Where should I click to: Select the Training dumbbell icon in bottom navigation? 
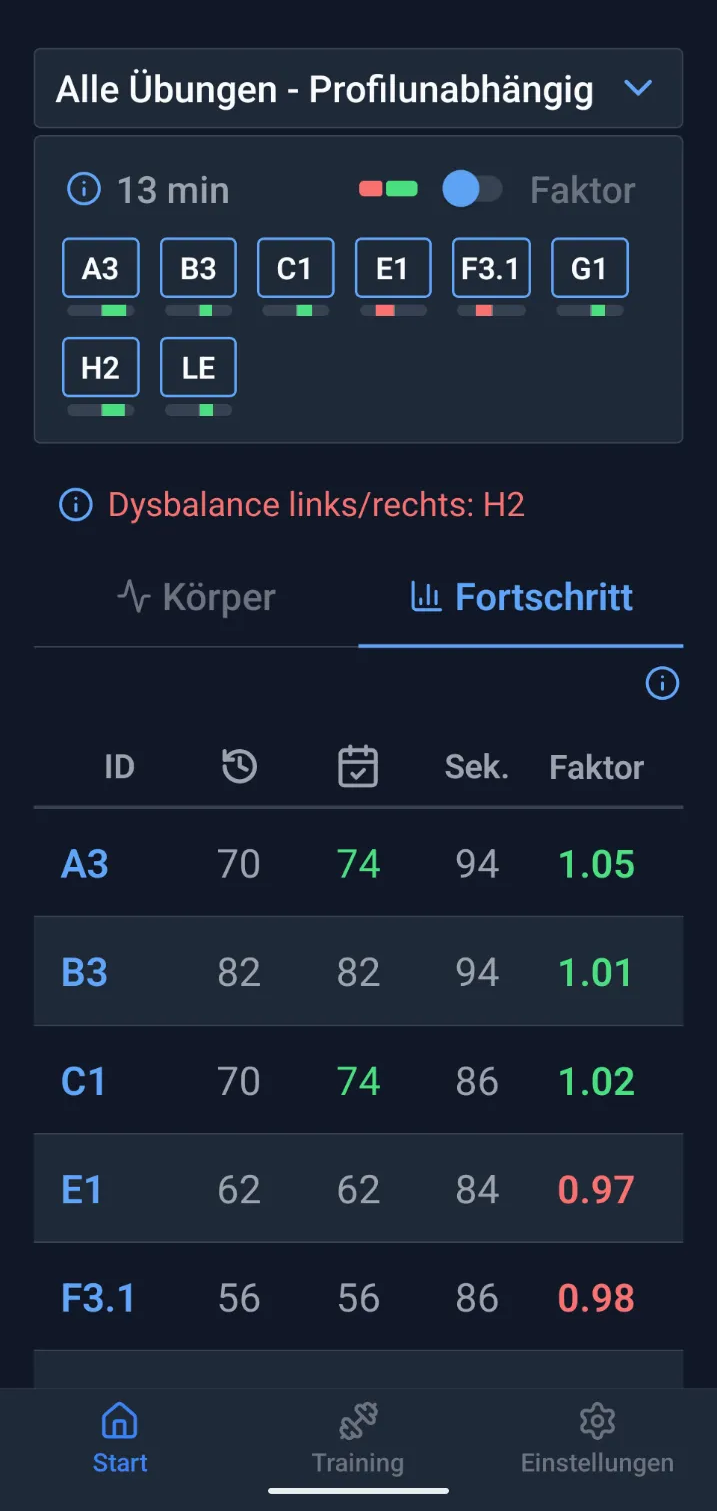click(357, 1420)
